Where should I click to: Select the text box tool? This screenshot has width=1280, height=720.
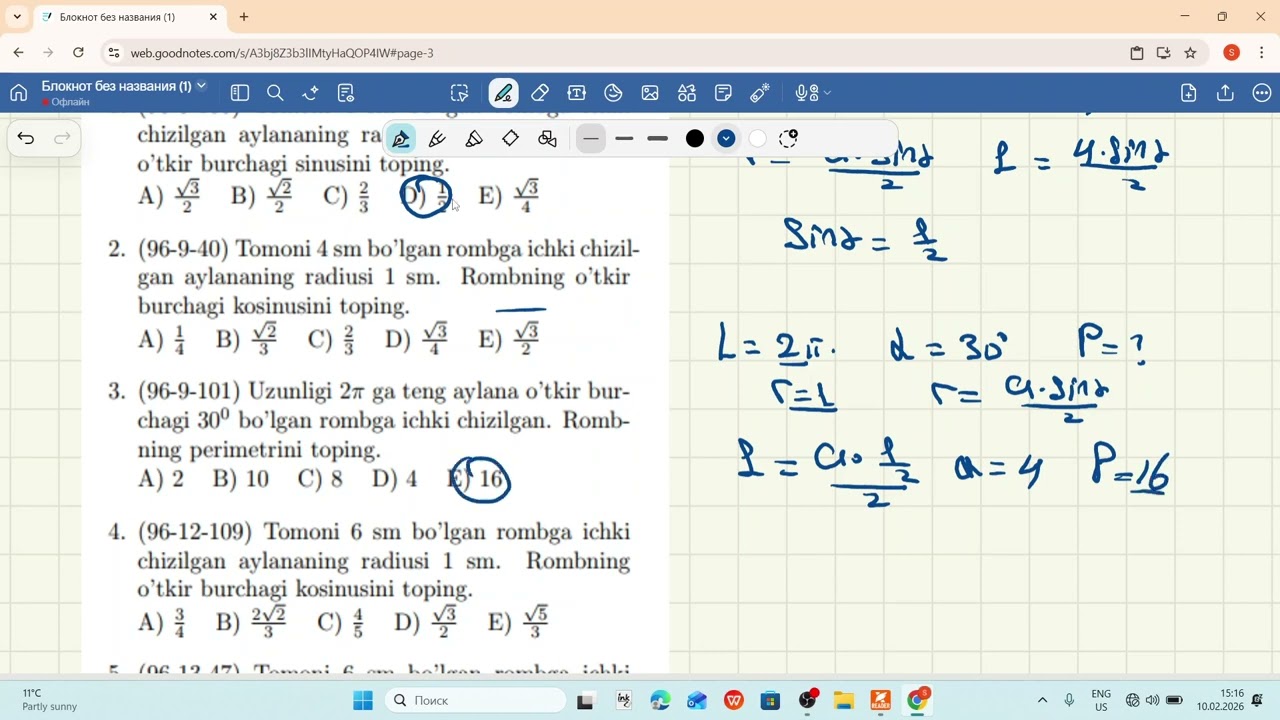coord(577,93)
